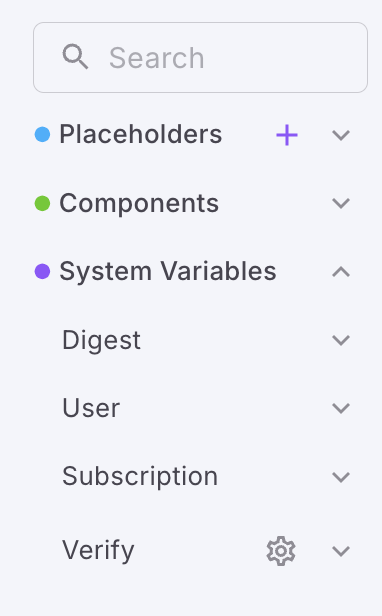Open the Digest item label

tap(101, 340)
